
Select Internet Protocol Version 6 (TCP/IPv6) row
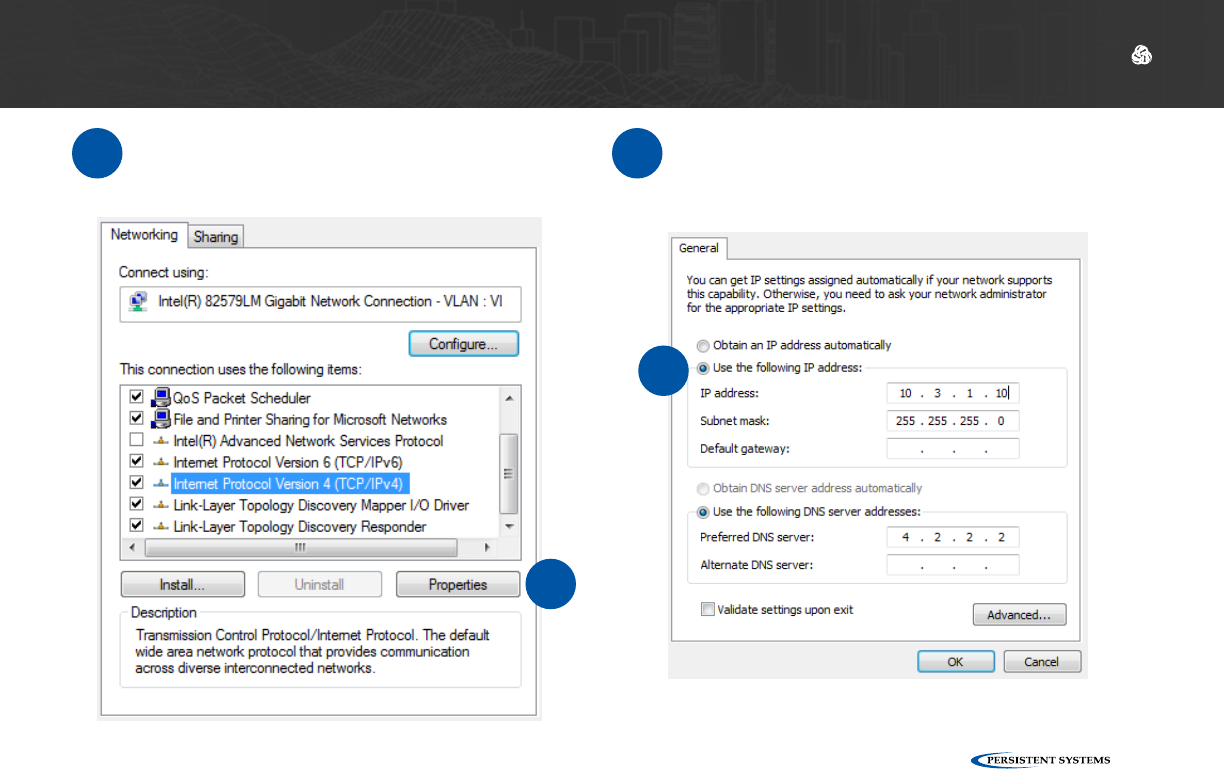point(286,462)
